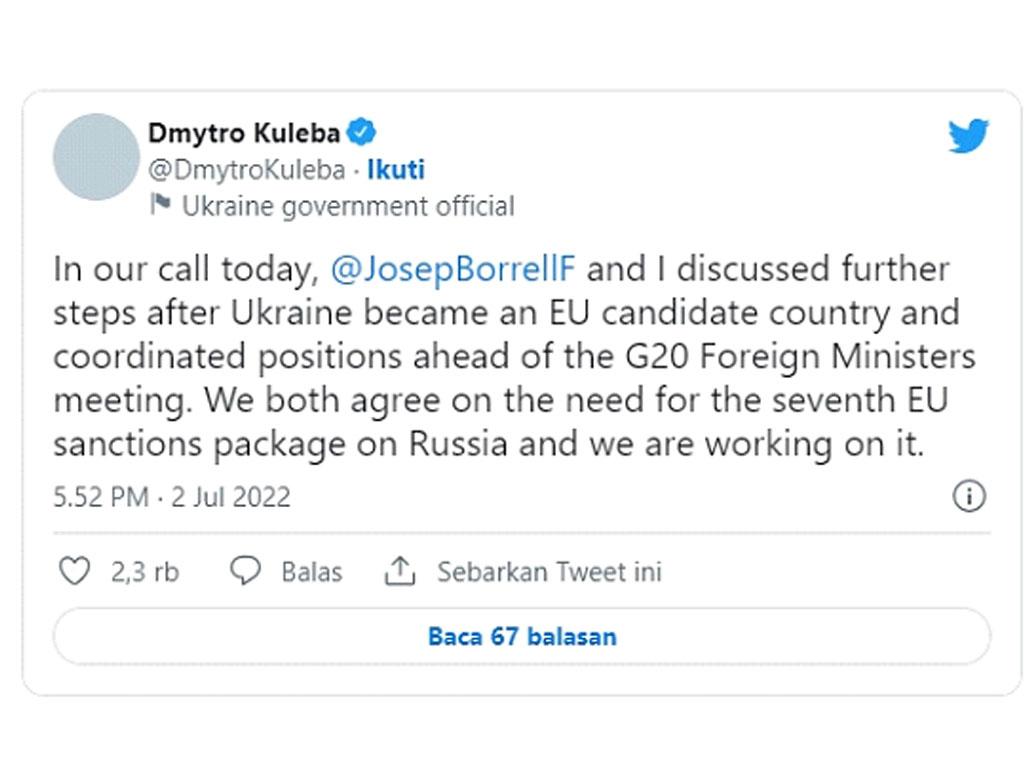Click the blue verified badge
The image size is (1024, 768).
361,133
